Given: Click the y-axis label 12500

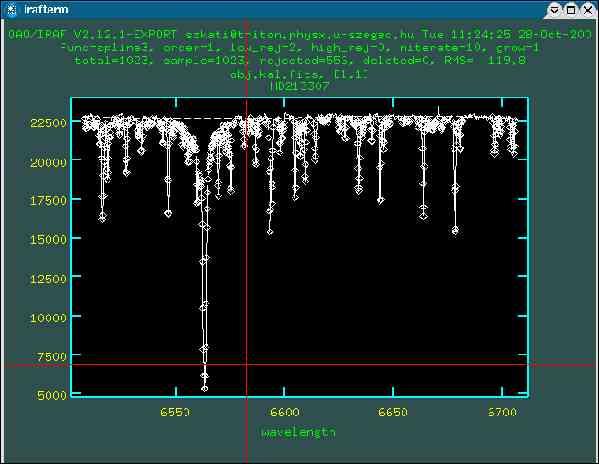Looking at the screenshot, I should pyautogui.click(x=48, y=278).
